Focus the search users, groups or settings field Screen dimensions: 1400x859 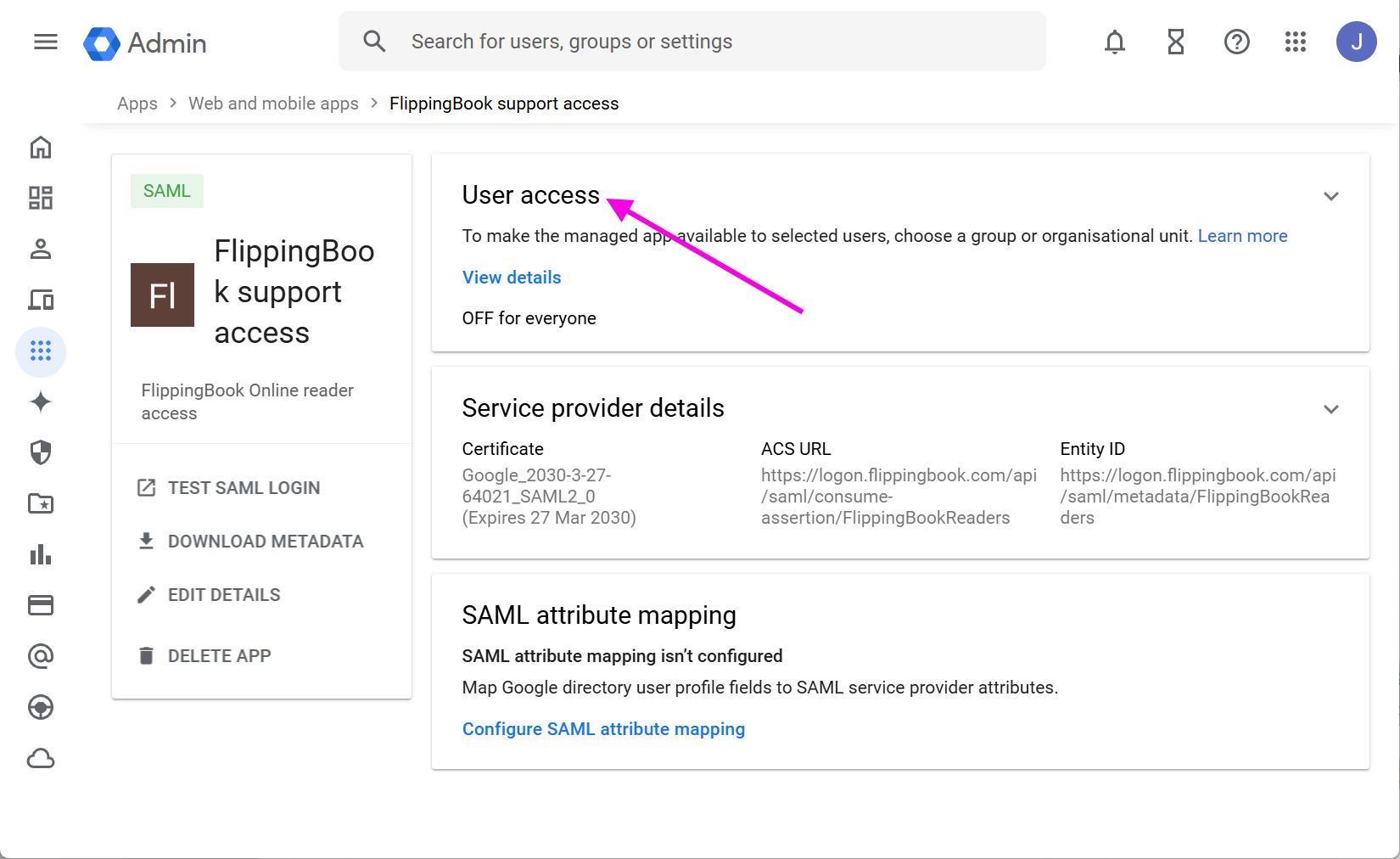[x=692, y=42]
